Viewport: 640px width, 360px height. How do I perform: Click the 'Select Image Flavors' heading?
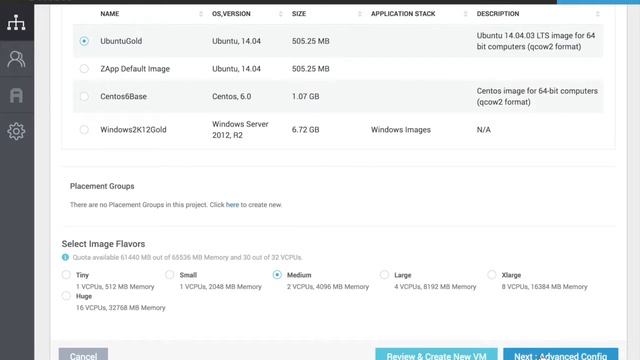[x=103, y=244]
